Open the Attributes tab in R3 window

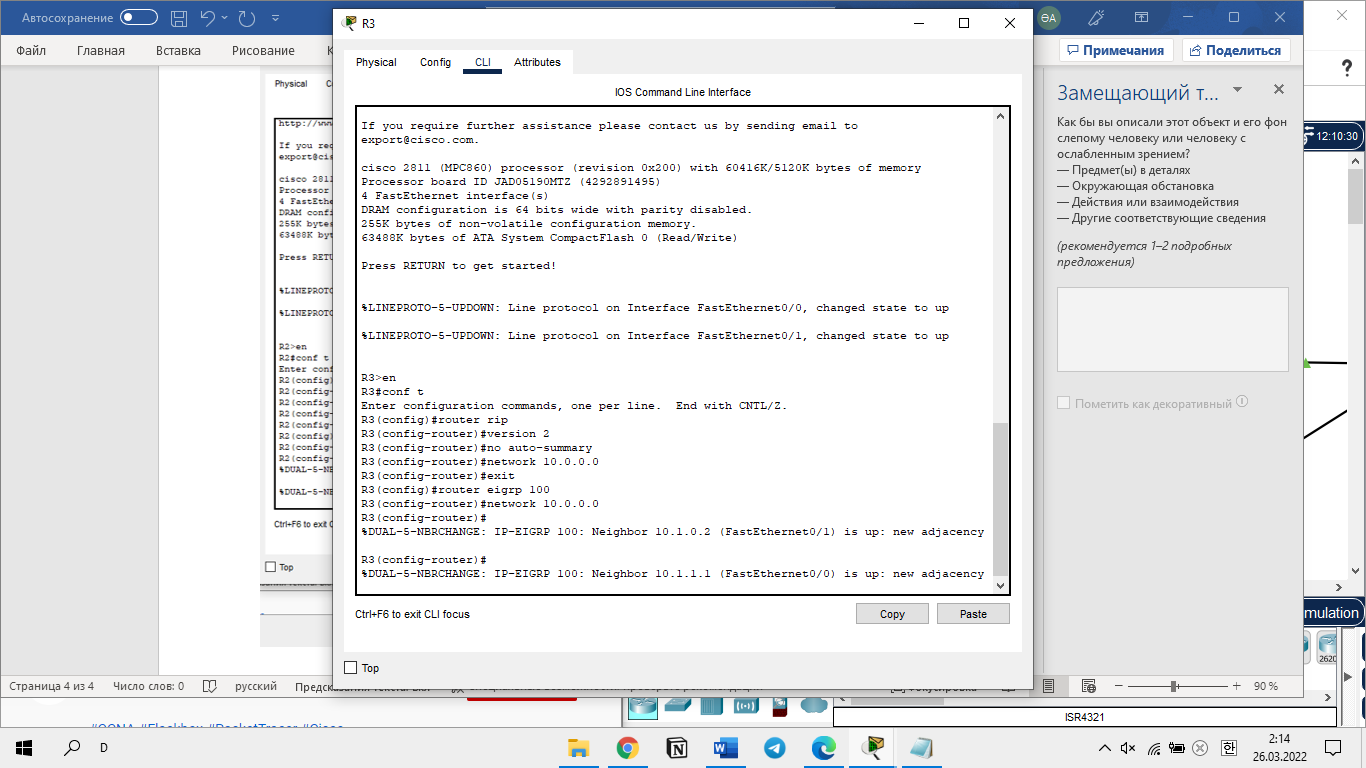coord(537,62)
